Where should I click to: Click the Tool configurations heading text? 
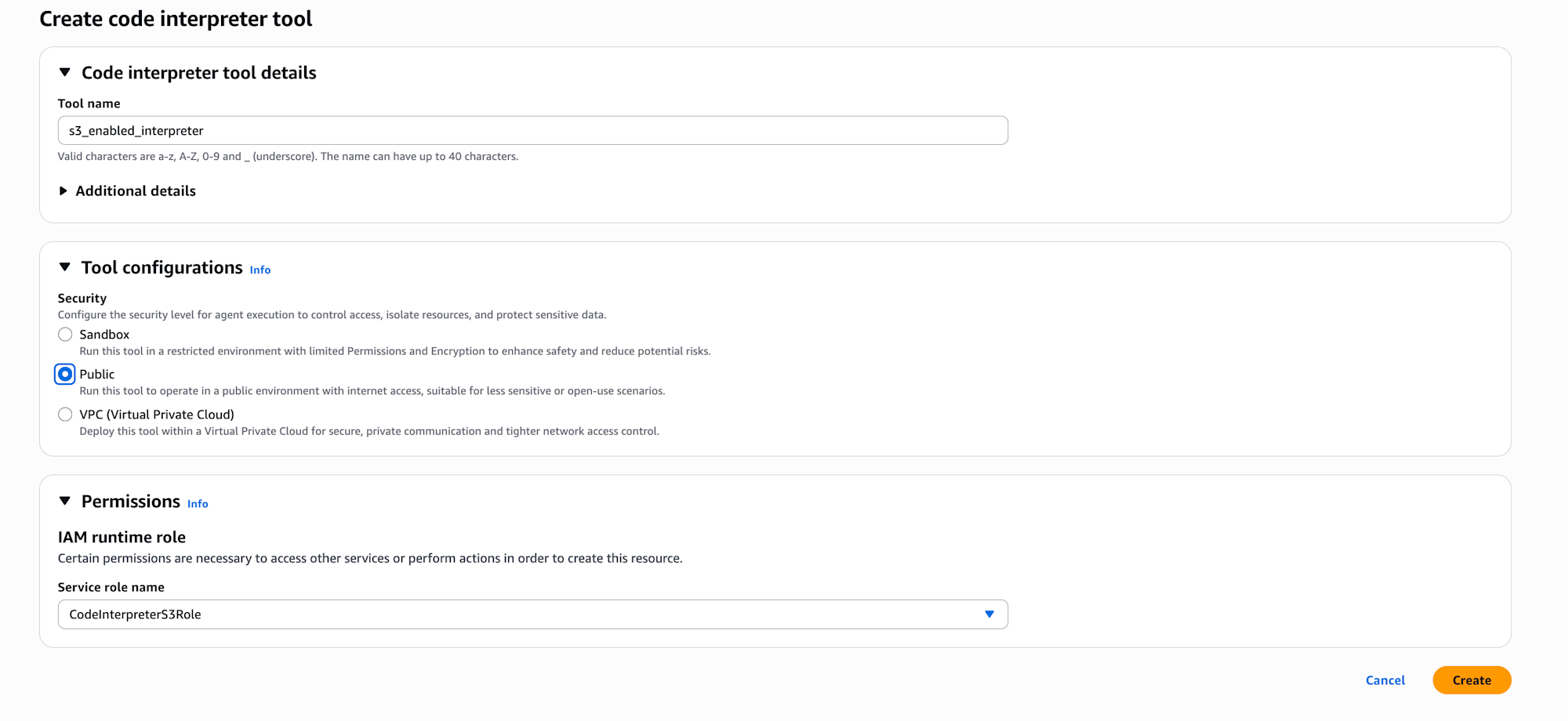point(162,268)
